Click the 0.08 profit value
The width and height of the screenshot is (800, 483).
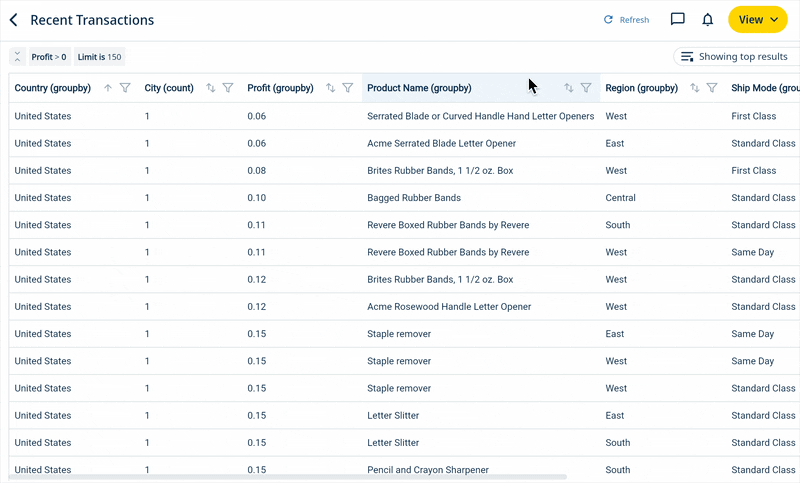(x=257, y=170)
